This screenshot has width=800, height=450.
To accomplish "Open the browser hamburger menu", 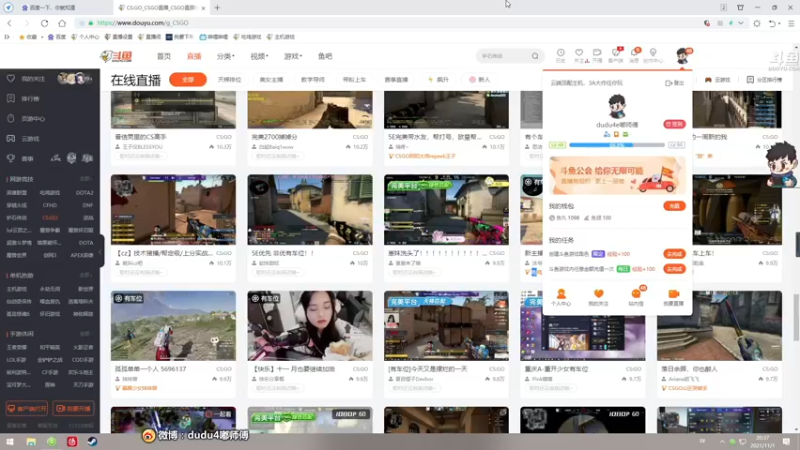I will pyautogui.click(x=791, y=23).
